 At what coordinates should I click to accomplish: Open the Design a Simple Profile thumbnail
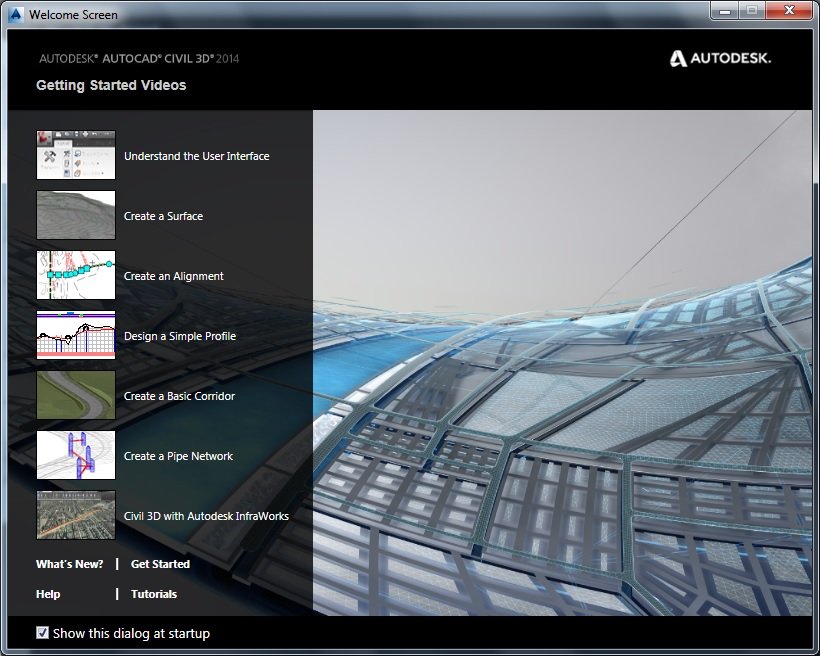[76, 335]
